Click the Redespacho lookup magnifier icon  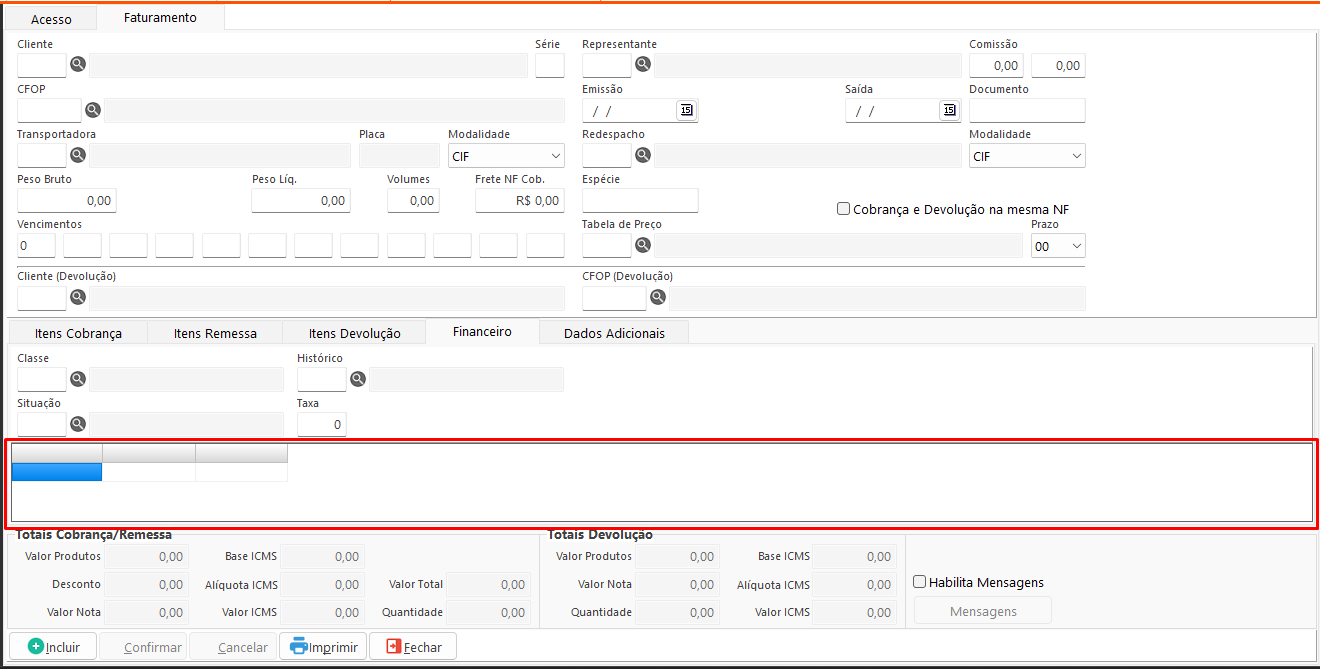click(643, 155)
